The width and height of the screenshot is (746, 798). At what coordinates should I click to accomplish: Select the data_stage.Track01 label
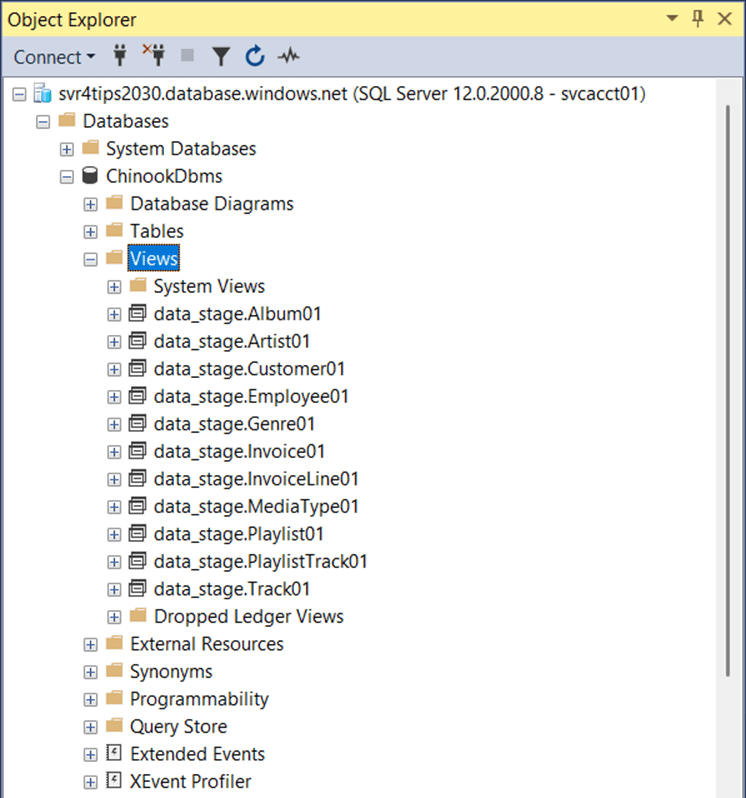pyautogui.click(x=232, y=589)
